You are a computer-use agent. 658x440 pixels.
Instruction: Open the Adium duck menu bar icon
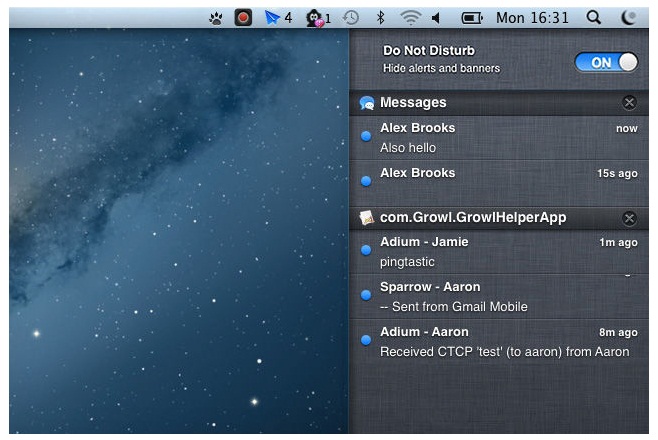pos(315,18)
